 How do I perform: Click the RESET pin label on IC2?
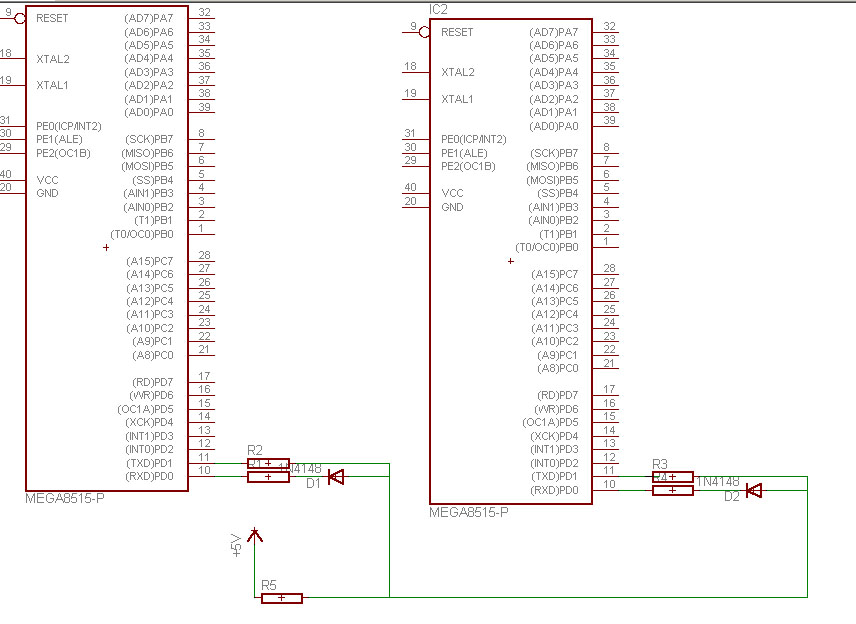point(457,32)
